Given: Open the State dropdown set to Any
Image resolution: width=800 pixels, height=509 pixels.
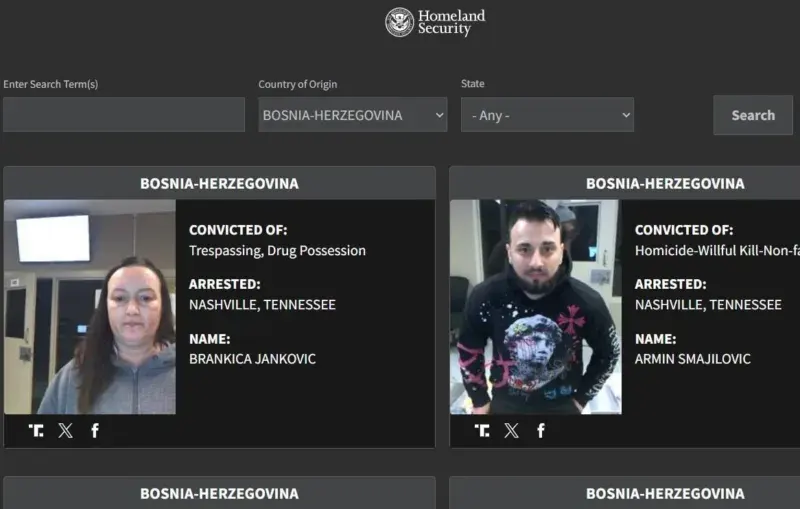Looking at the screenshot, I should pos(547,115).
